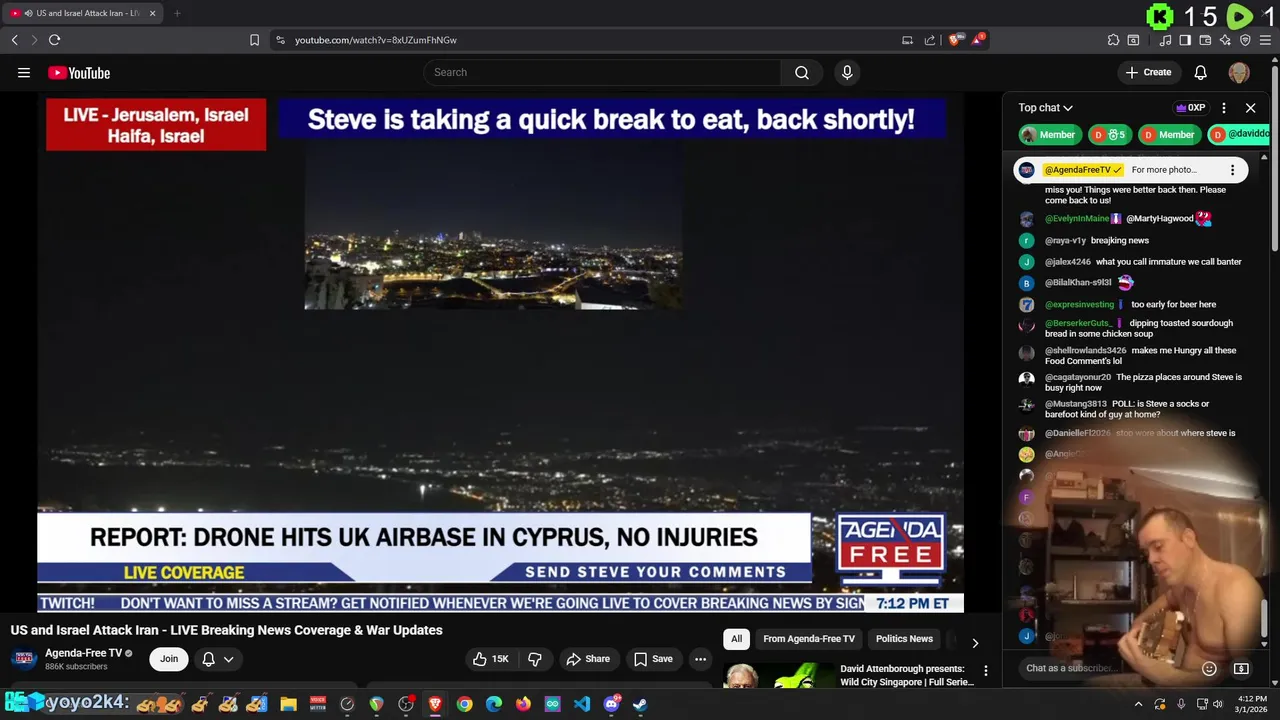Expand the notification preference bell dropdown

point(218,659)
